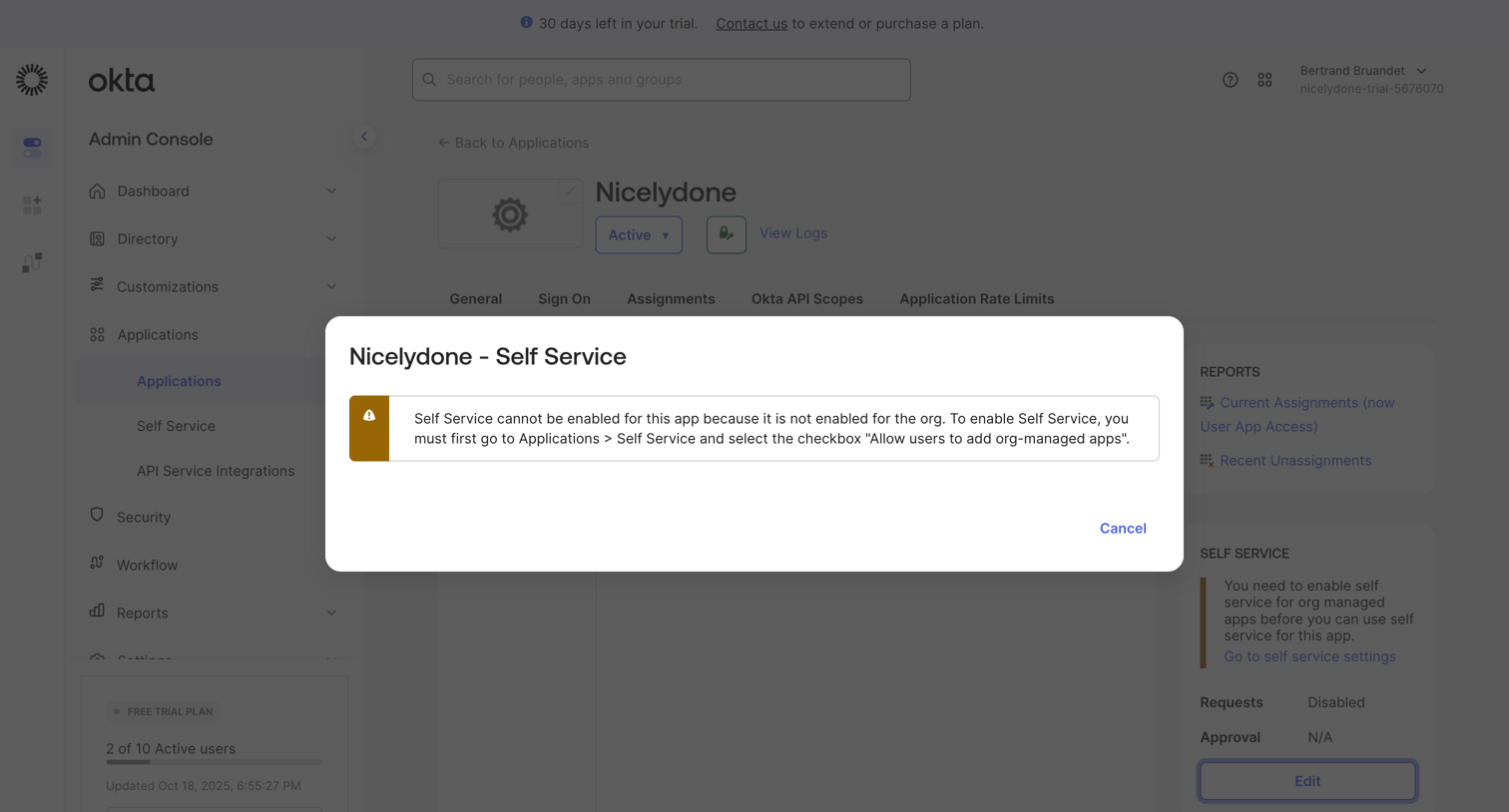Open the help question mark icon
Image resolution: width=1509 pixels, height=812 pixels.
[x=1230, y=80]
